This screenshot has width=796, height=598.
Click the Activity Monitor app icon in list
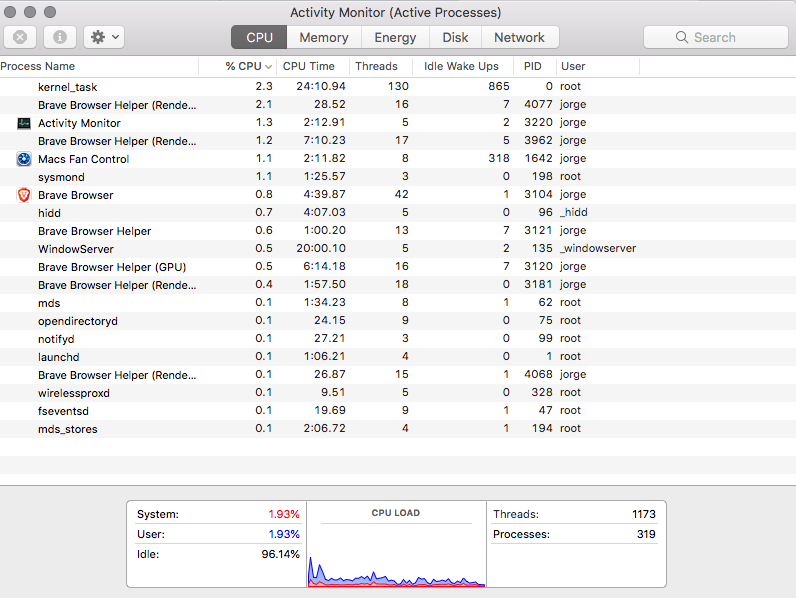tap(24, 123)
